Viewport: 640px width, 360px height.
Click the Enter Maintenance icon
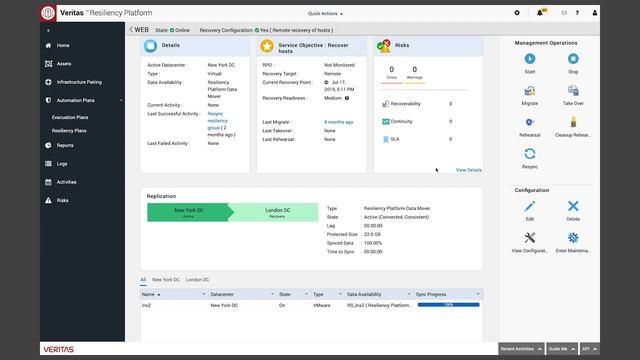pyautogui.click(x=573, y=238)
